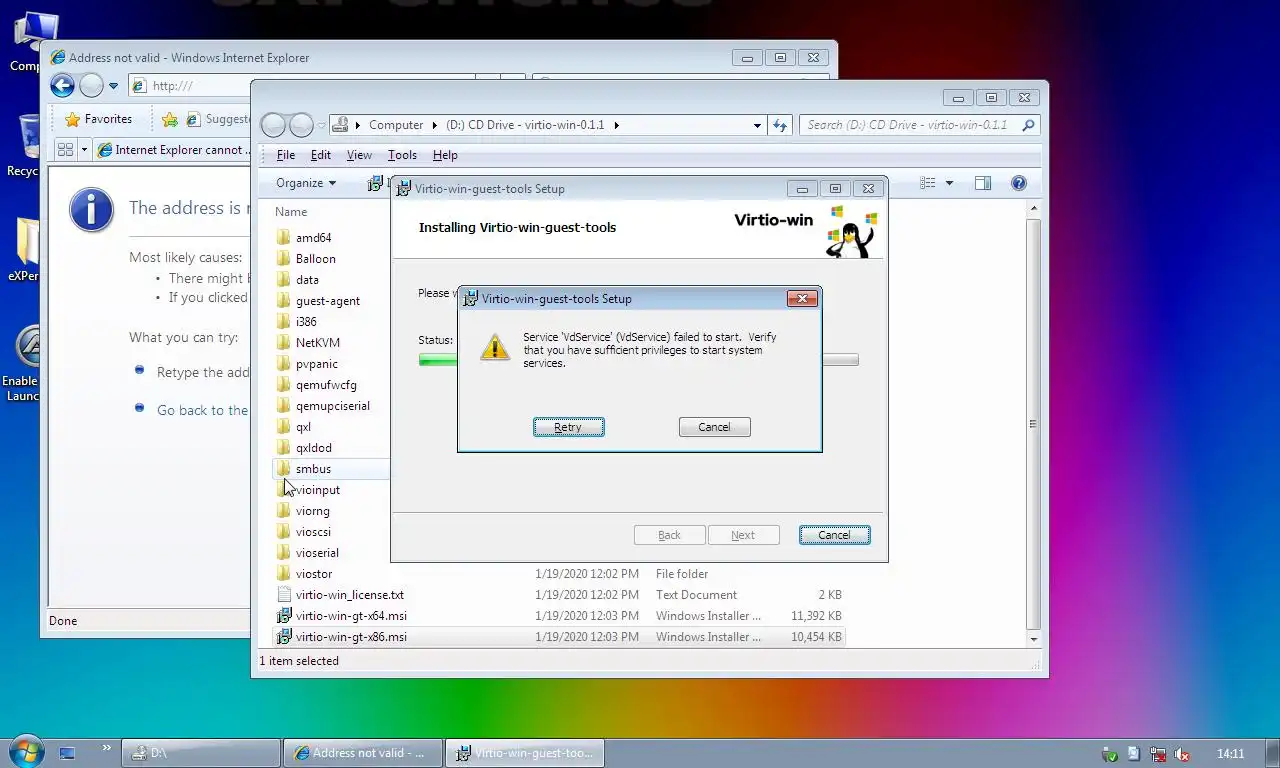The height and width of the screenshot is (768, 1280).
Task: Click the installation progress bar
Action: click(638, 360)
